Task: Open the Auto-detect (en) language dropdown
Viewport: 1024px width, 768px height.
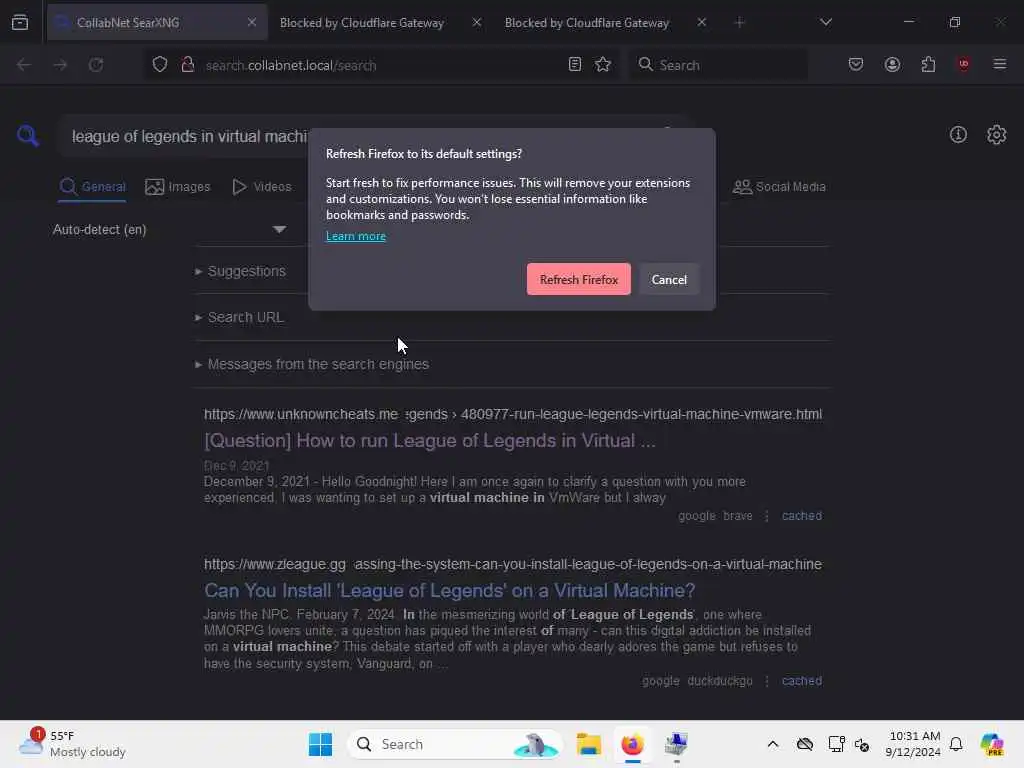Action: coord(170,229)
